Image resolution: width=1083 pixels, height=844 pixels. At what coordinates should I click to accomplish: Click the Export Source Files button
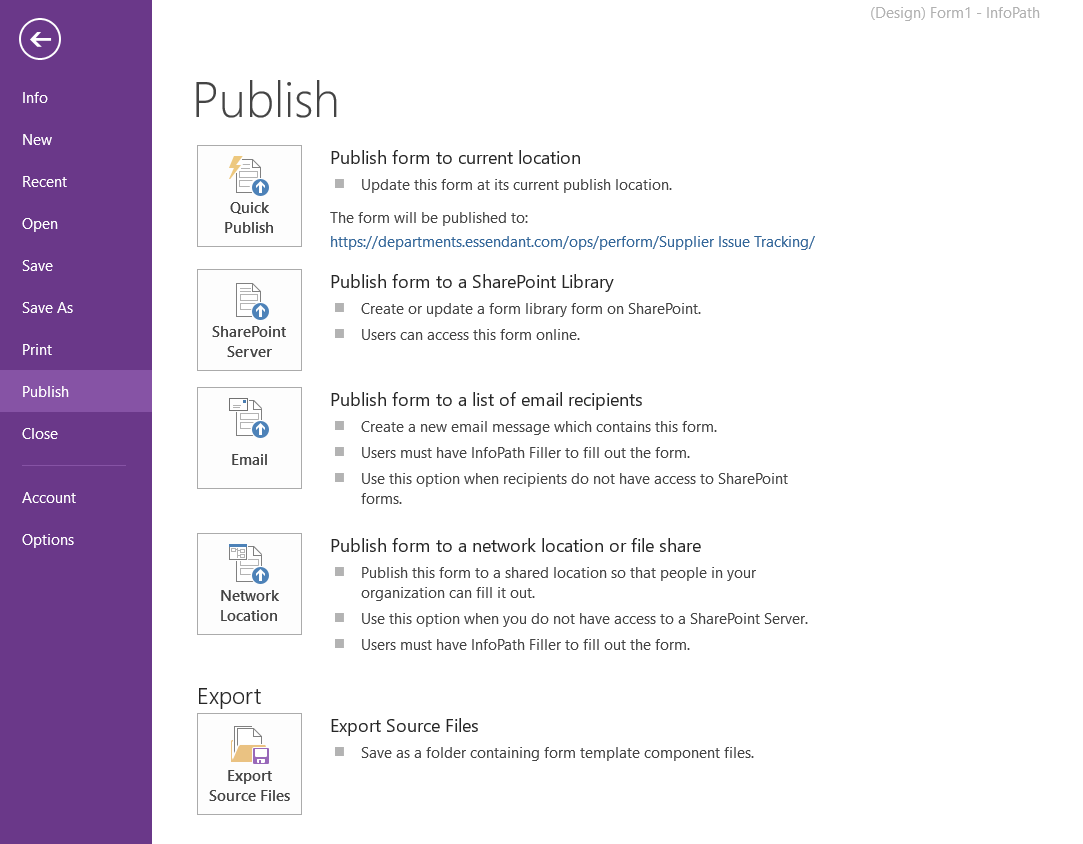pyautogui.click(x=249, y=764)
